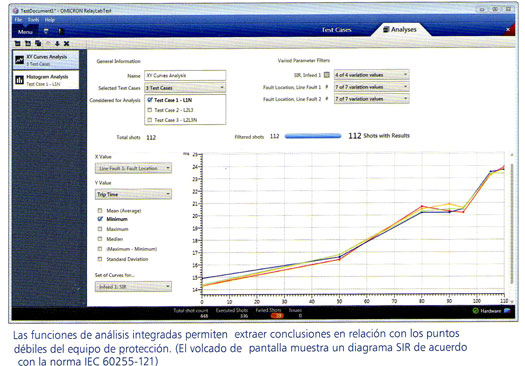
Task: Open the Line Fault 1 variation values dropdown
Action: (x=371, y=87)
